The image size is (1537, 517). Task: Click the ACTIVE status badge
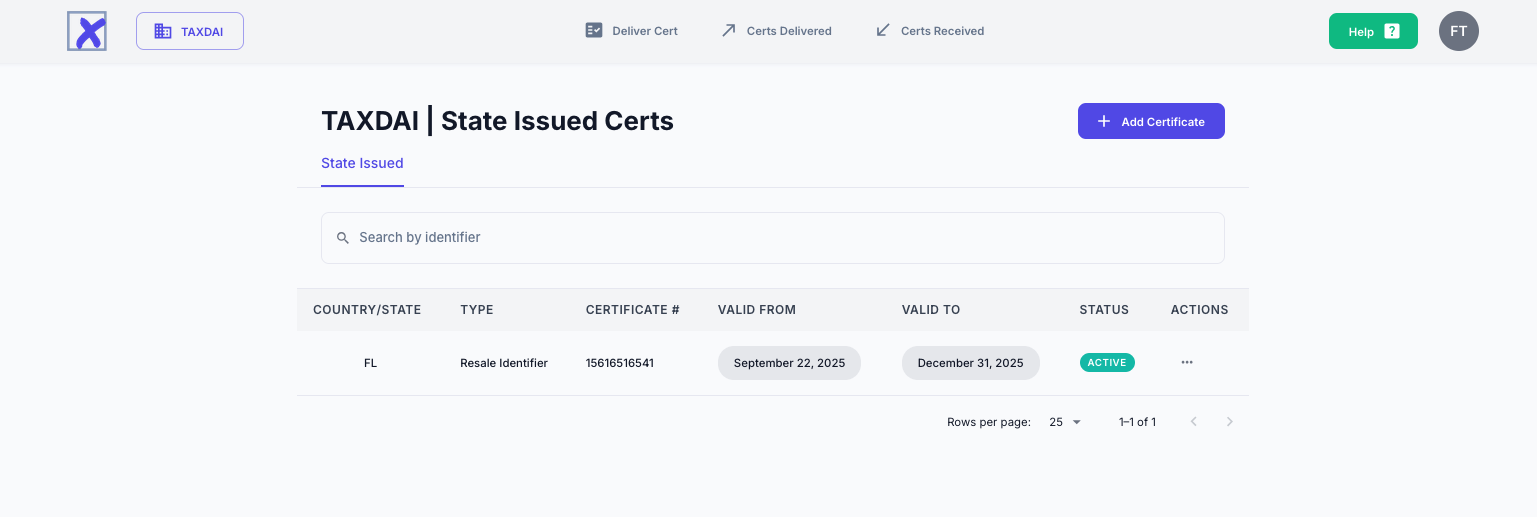coord(1107,363)
